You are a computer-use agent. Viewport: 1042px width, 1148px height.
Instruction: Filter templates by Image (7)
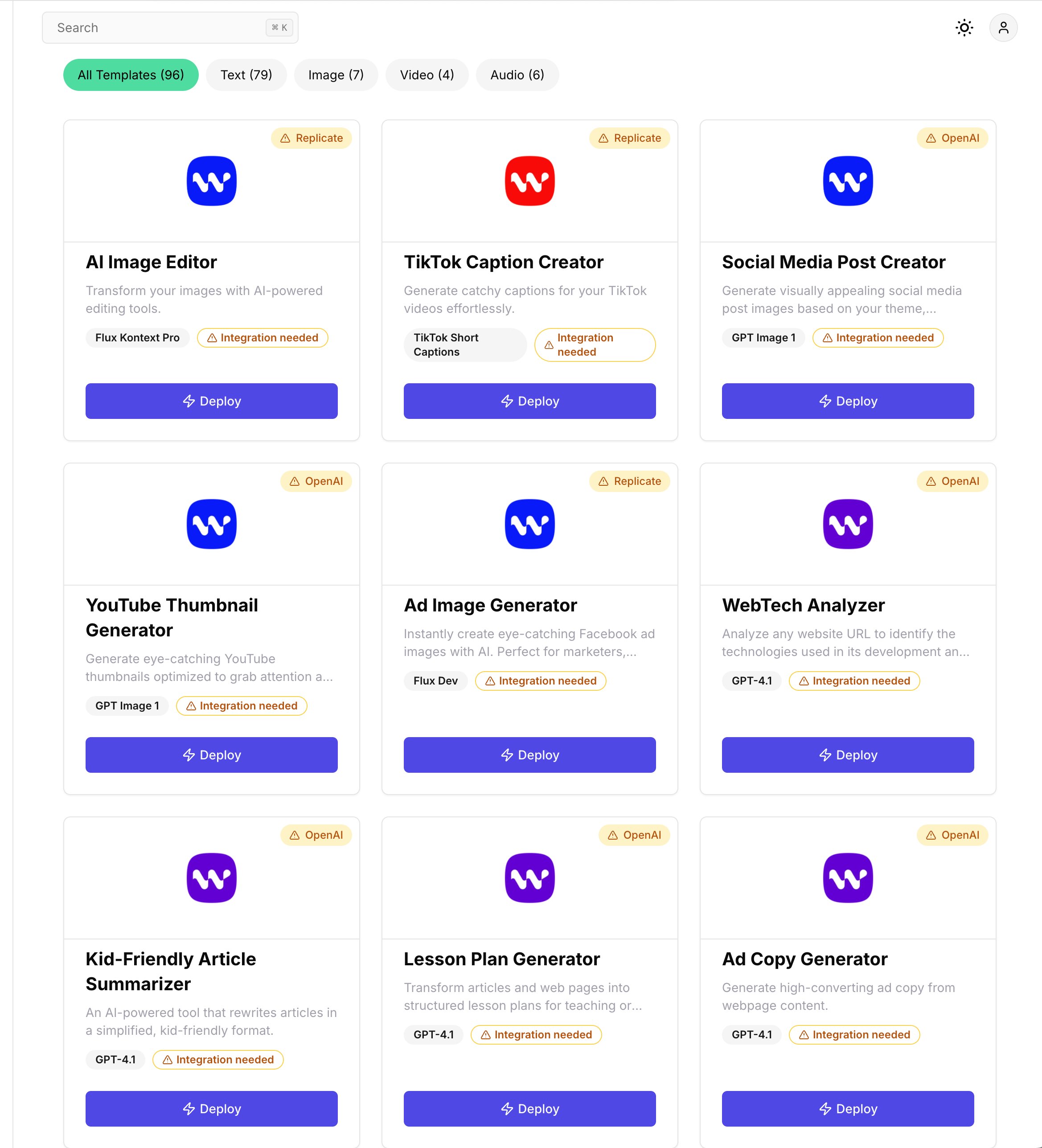336,75
